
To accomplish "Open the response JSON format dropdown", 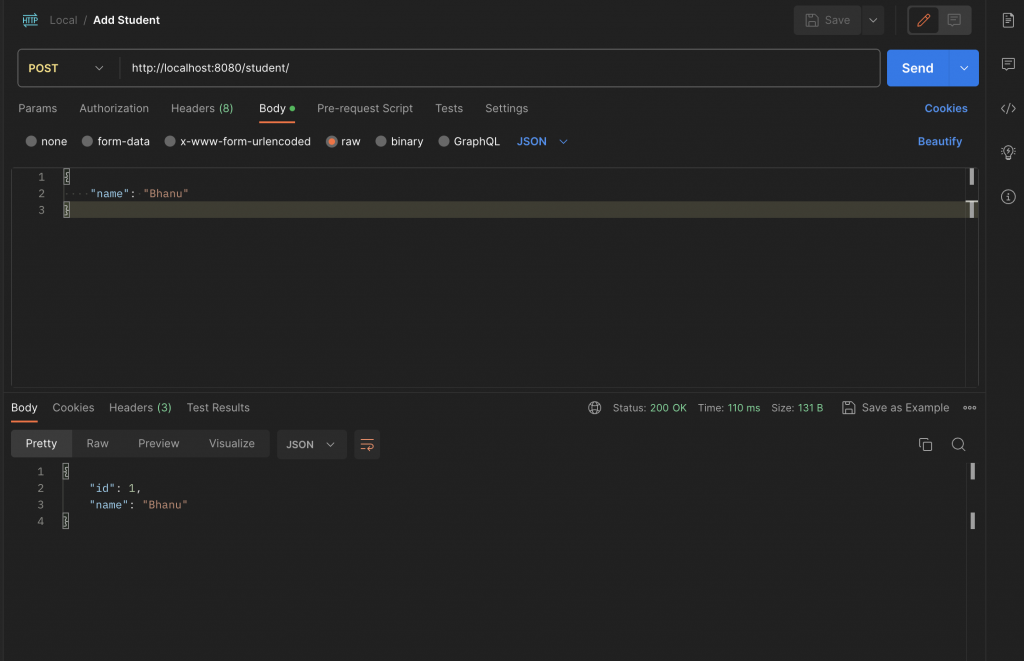I will tap(312, 445).
